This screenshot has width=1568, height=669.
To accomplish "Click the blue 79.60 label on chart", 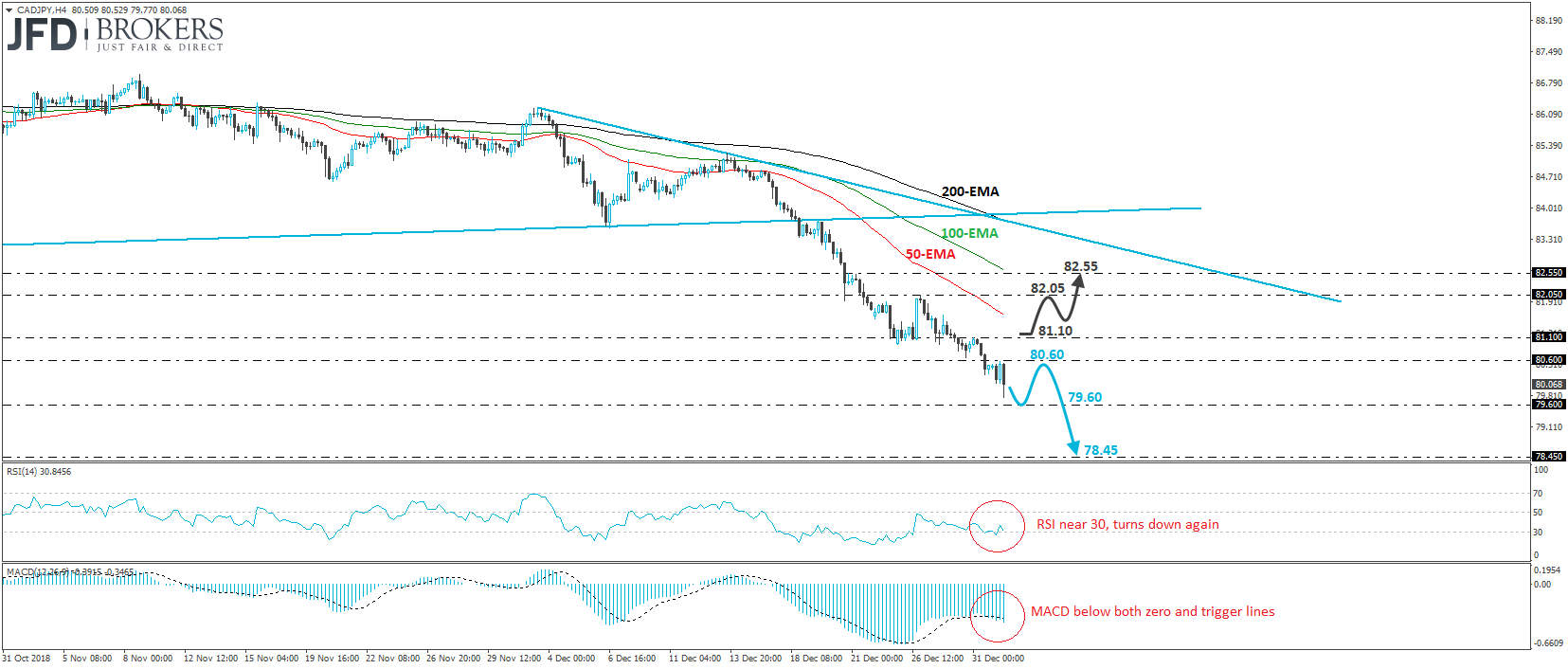I will coord(1085,397).
